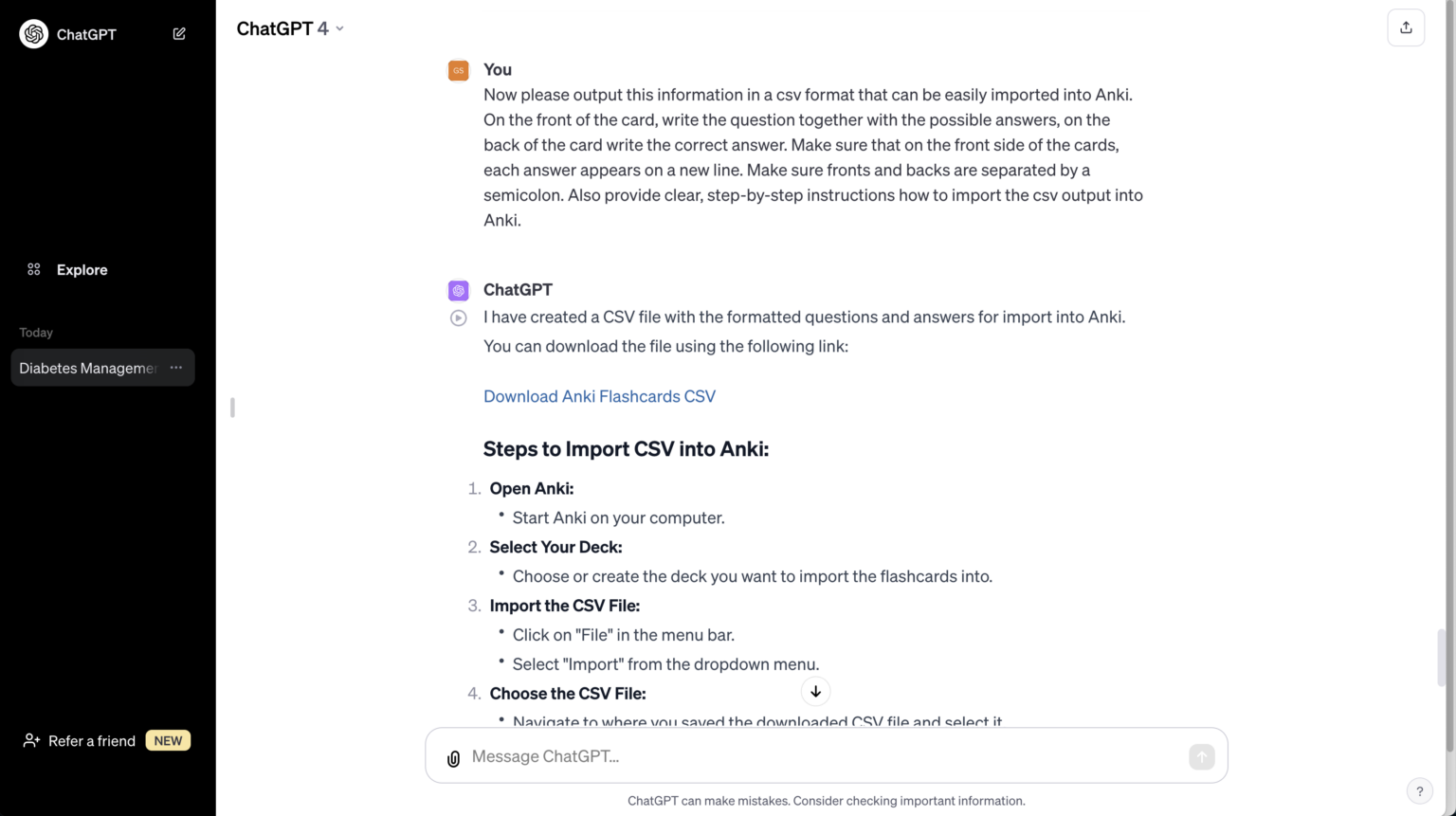Collapse the sidebar using the edge handle

coord(232,408)
